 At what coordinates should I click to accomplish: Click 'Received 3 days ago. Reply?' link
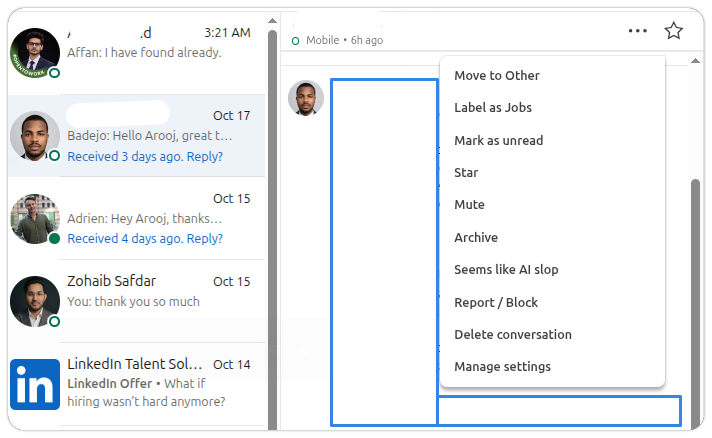coord(145,157)
